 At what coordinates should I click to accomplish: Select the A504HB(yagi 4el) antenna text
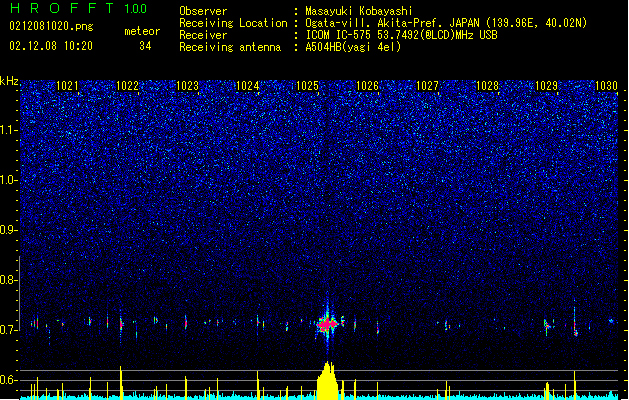[353, 47]
